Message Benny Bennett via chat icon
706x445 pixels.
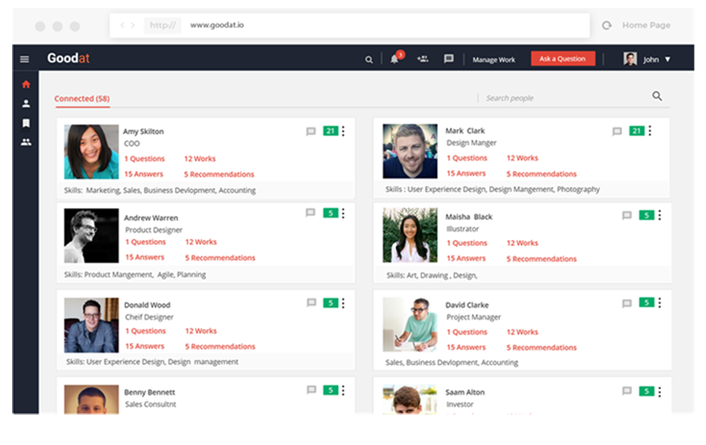pos(311,390)
